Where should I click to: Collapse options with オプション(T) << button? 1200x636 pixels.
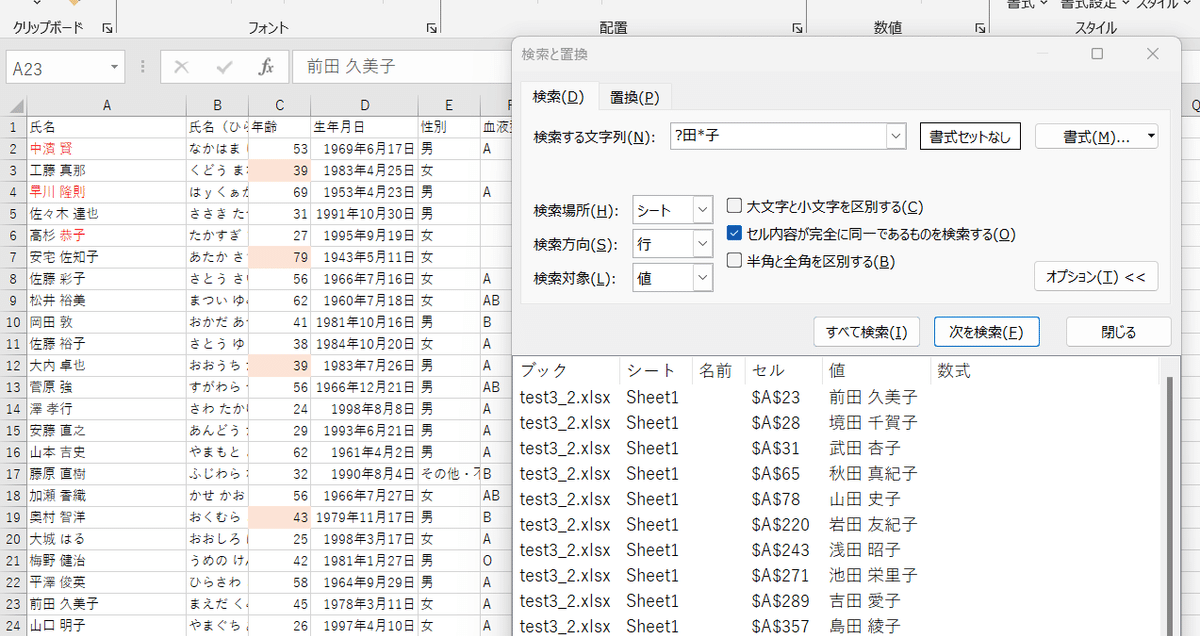(1096, 276)
